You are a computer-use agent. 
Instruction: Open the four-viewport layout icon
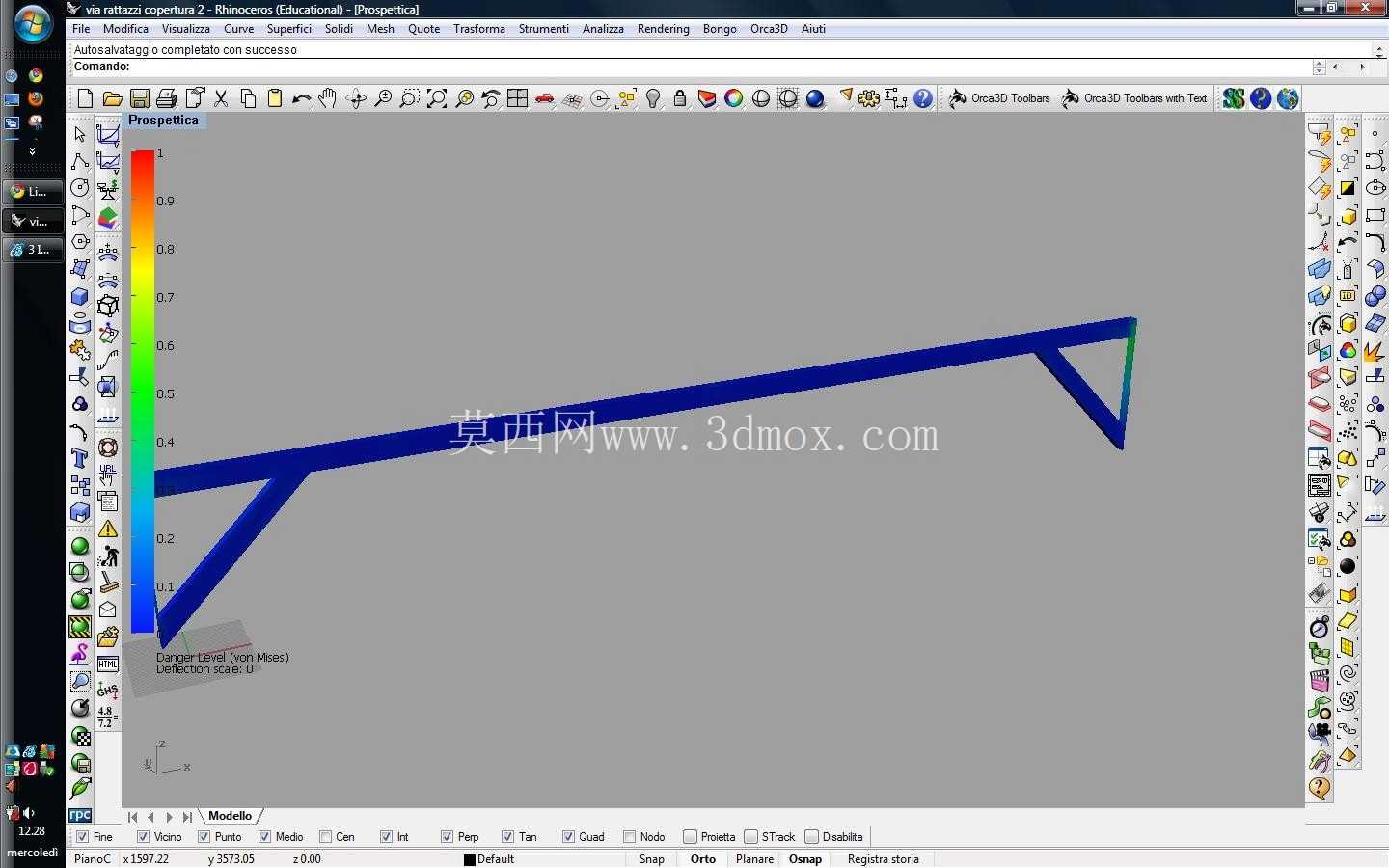[518, 98]
